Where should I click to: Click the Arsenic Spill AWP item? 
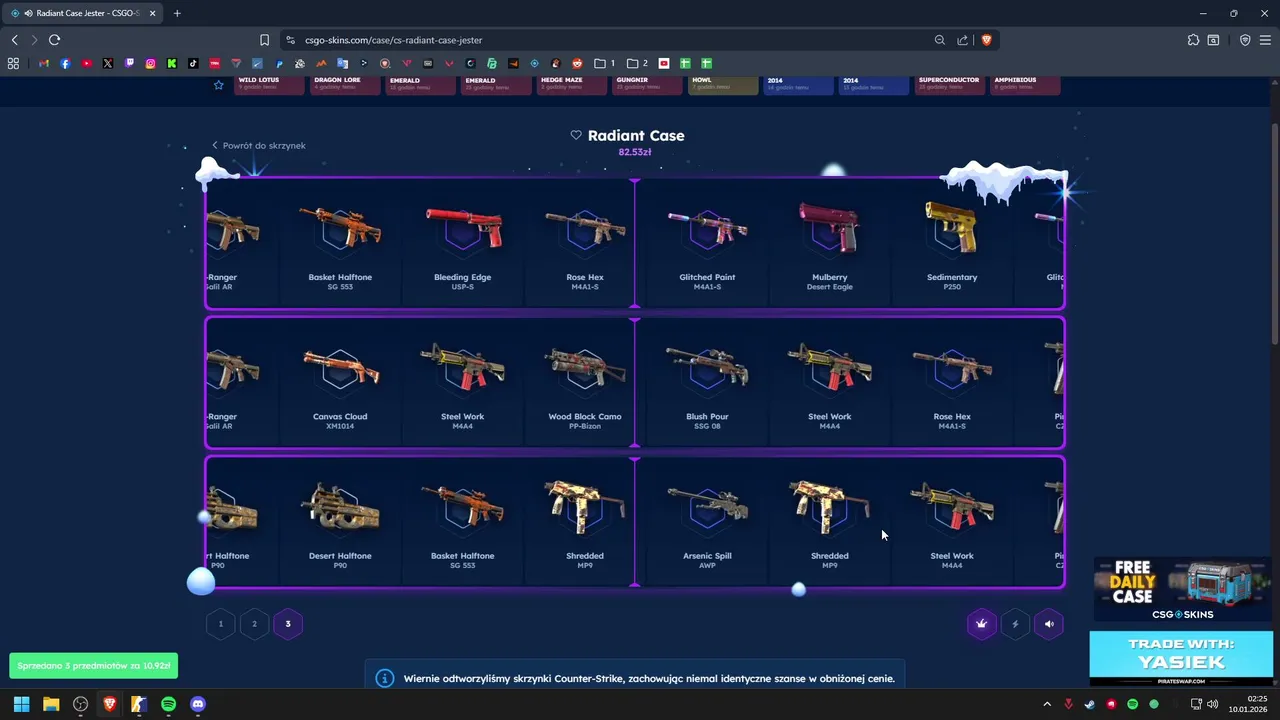pyautogui.click(x=707, y=523)
